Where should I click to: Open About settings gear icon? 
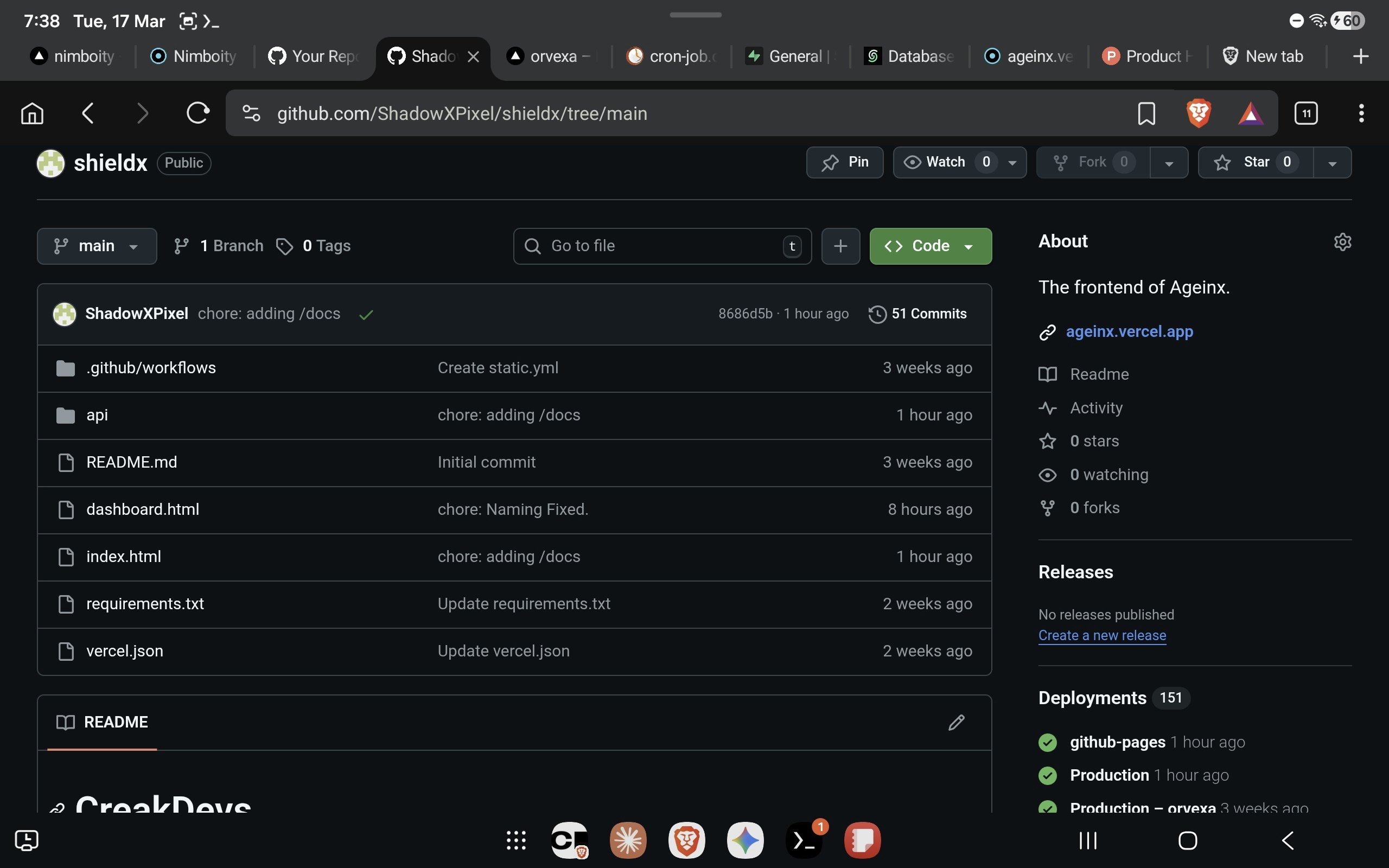click(x=1342, y=242)
